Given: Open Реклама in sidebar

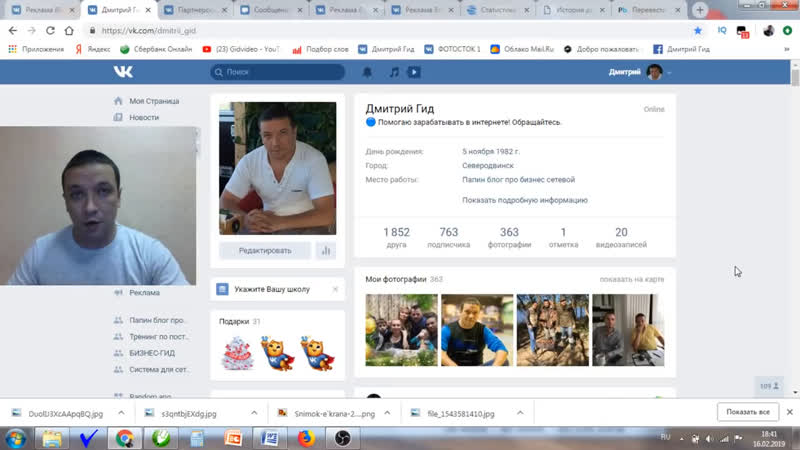Looking at the screenshot, I should 144,293.
